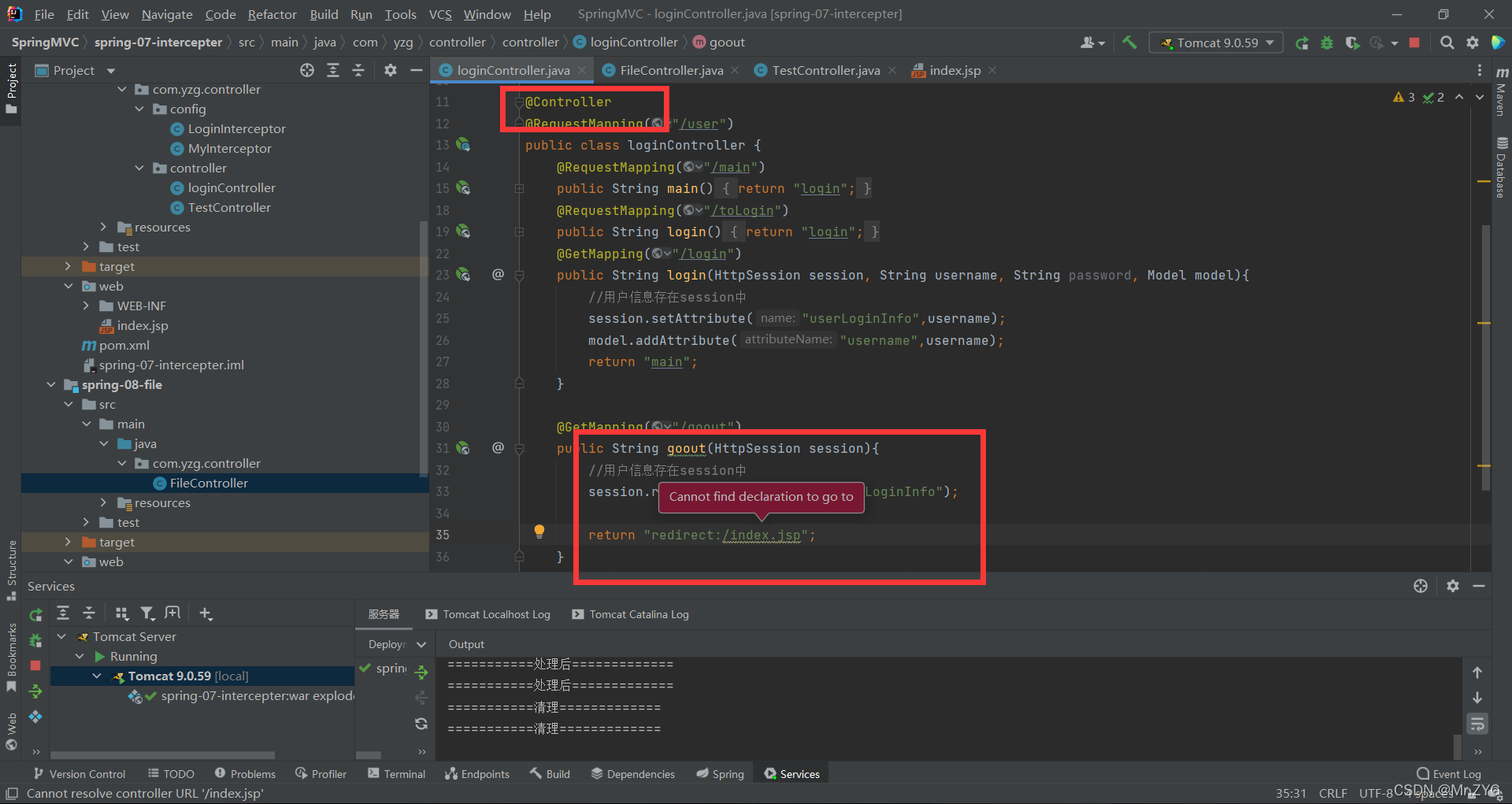Stop the server with the red toolbar square
Viewport: 1512px width, 804px height.
(x=1414, y=43)
